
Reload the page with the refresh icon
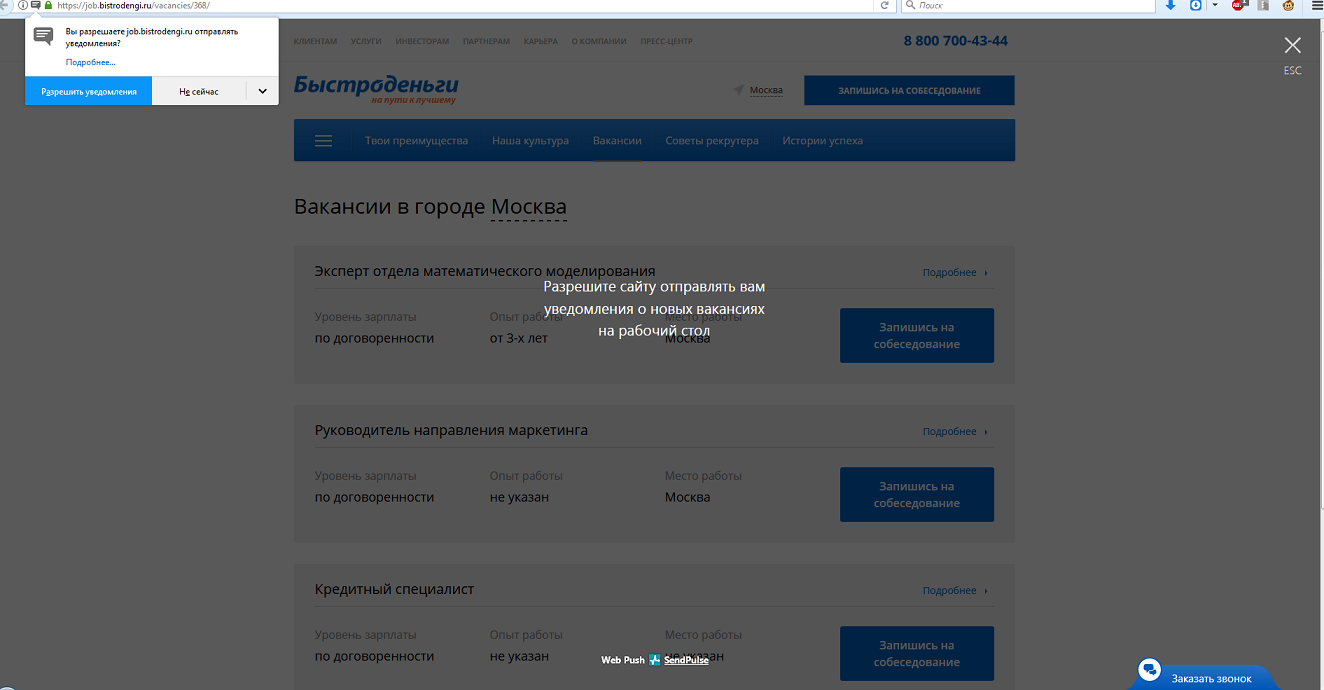[x=884, y=5]
